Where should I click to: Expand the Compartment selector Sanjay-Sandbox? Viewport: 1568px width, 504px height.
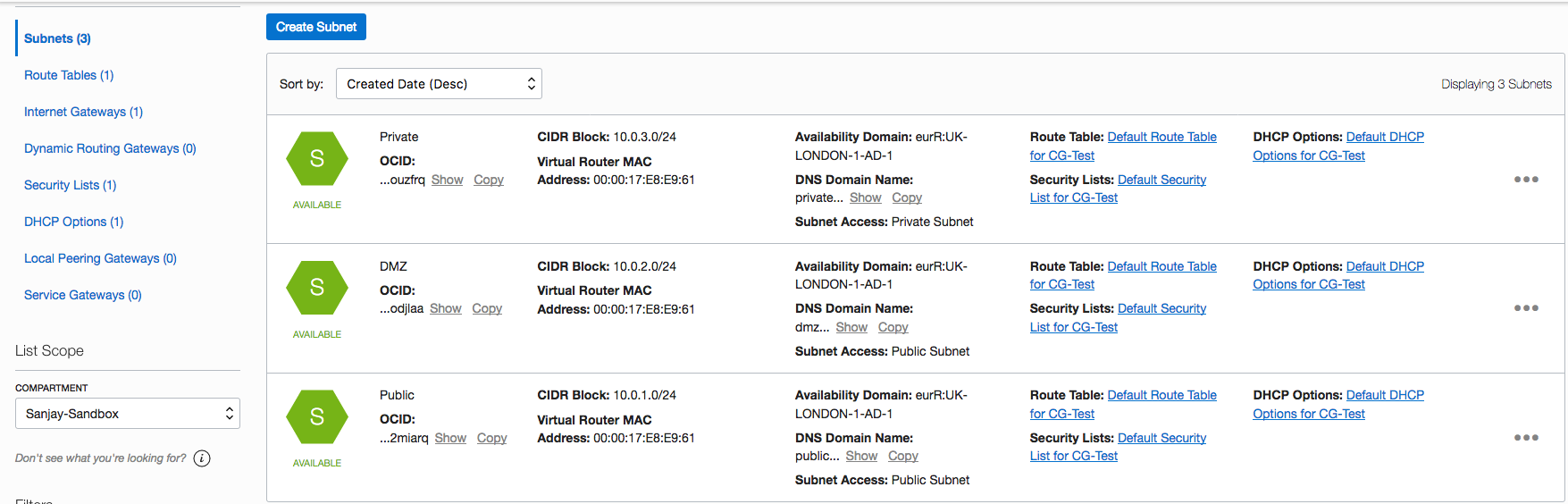pos(128,414)
